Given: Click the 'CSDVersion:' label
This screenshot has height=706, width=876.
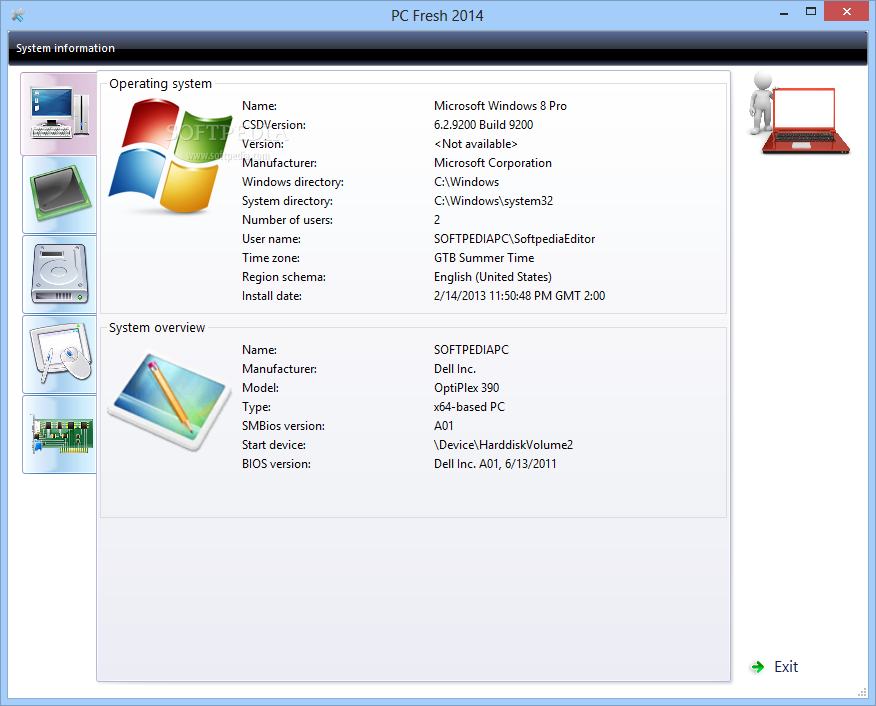Looking at the screenshot, I should 273,125.
